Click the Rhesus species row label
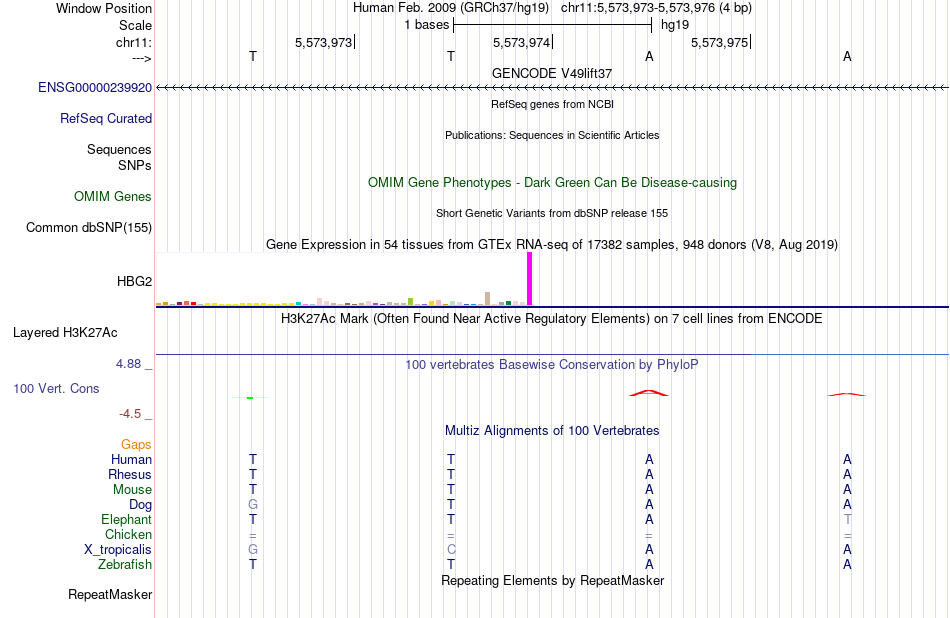 tap(130, 475)
